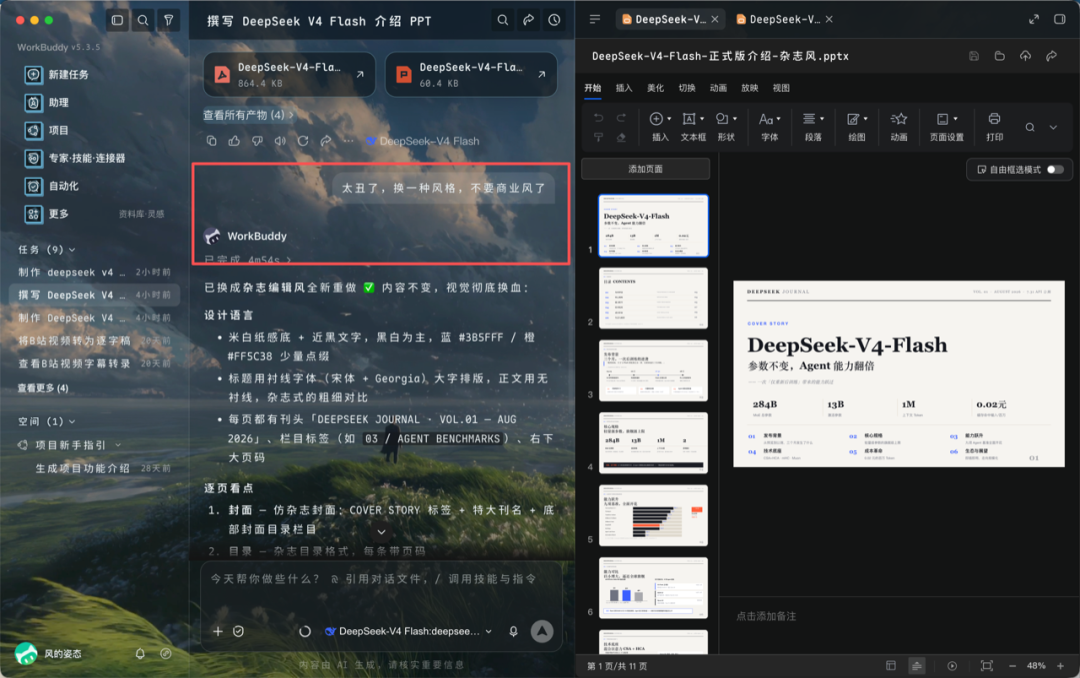Share the conversation via header arrow icon

point(528,20)
